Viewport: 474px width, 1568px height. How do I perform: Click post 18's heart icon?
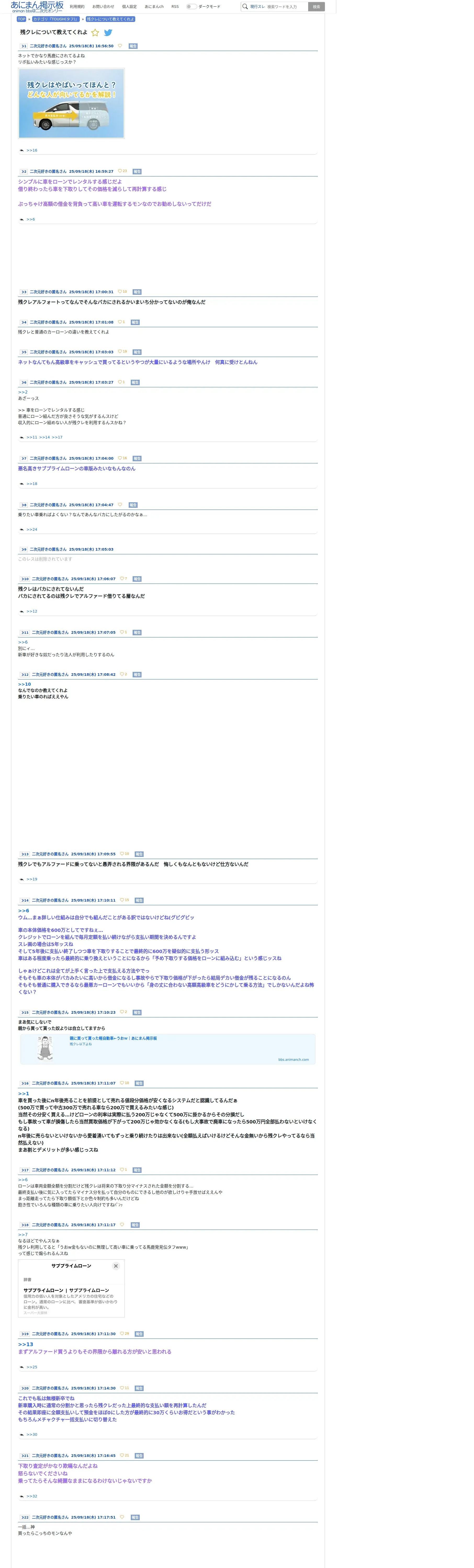[122, 1225]
